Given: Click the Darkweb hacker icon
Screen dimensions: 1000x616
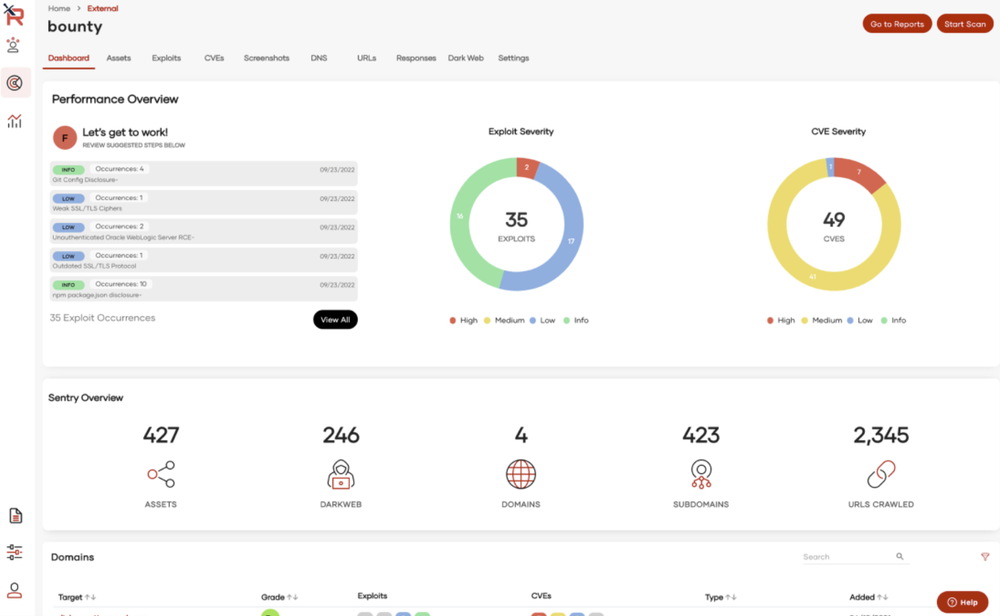Looking at the screenshot, I should 341,474.
